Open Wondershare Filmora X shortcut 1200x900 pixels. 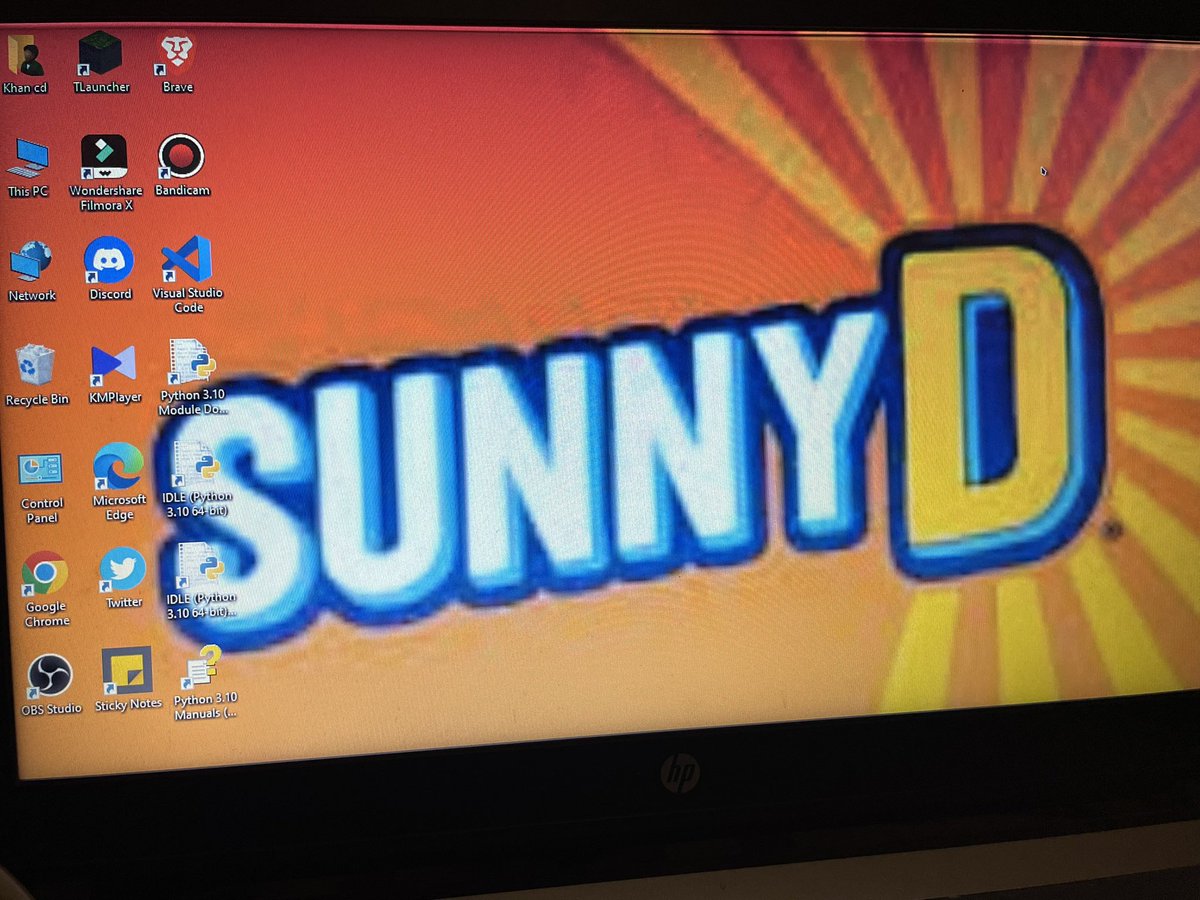pyautogui.click(x=103, y=158)
